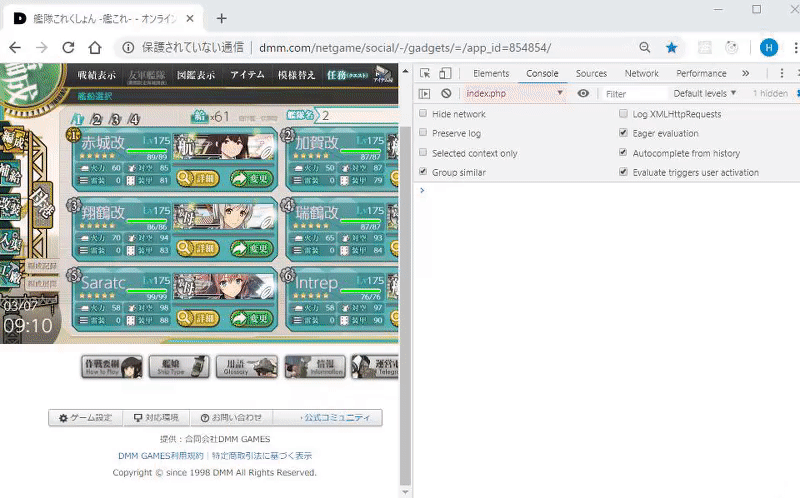This screenshot has width=800, height=498.
Task: Click the Glossary banner
Action: tap(247, 367)
